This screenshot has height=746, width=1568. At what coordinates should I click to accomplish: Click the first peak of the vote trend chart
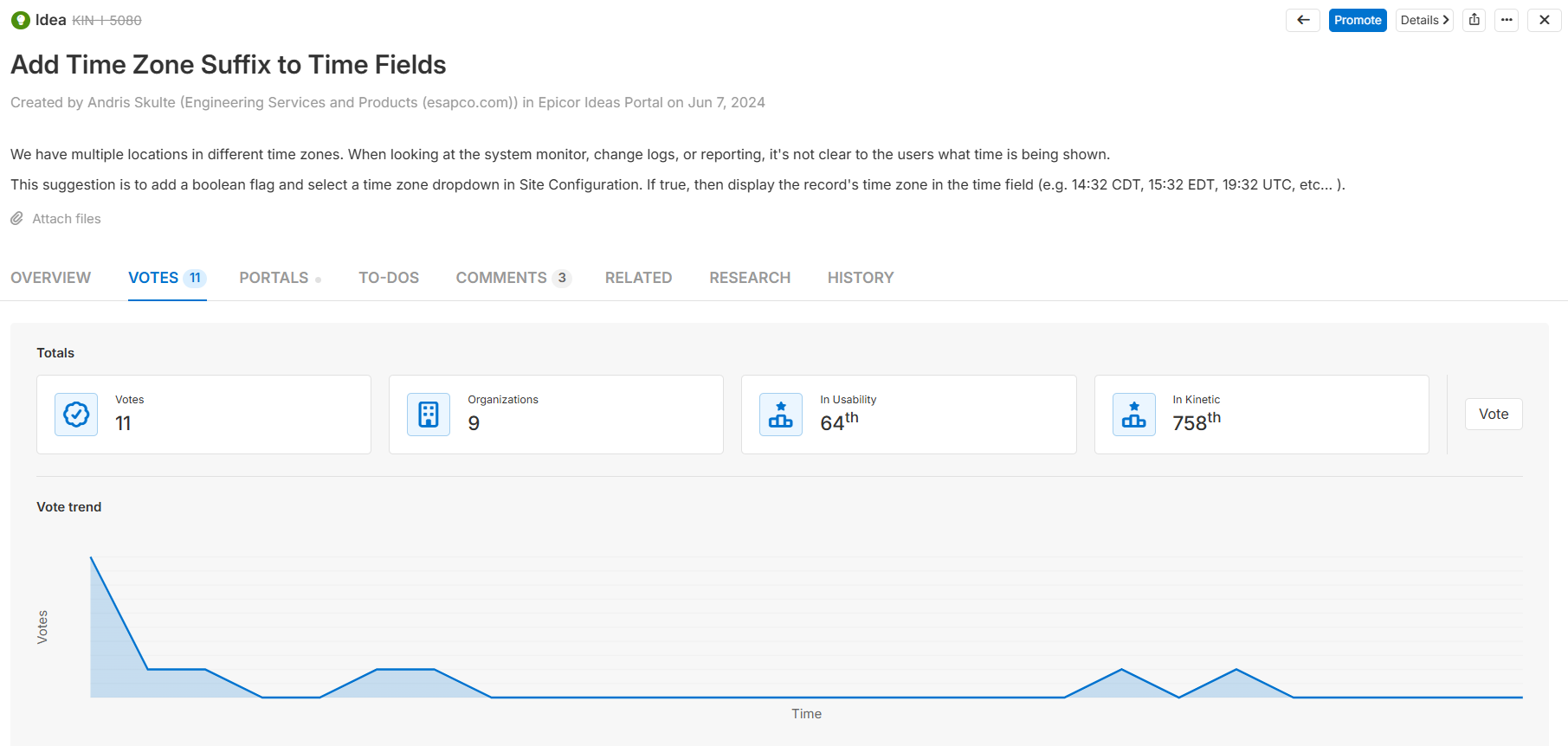coord(91,557)
